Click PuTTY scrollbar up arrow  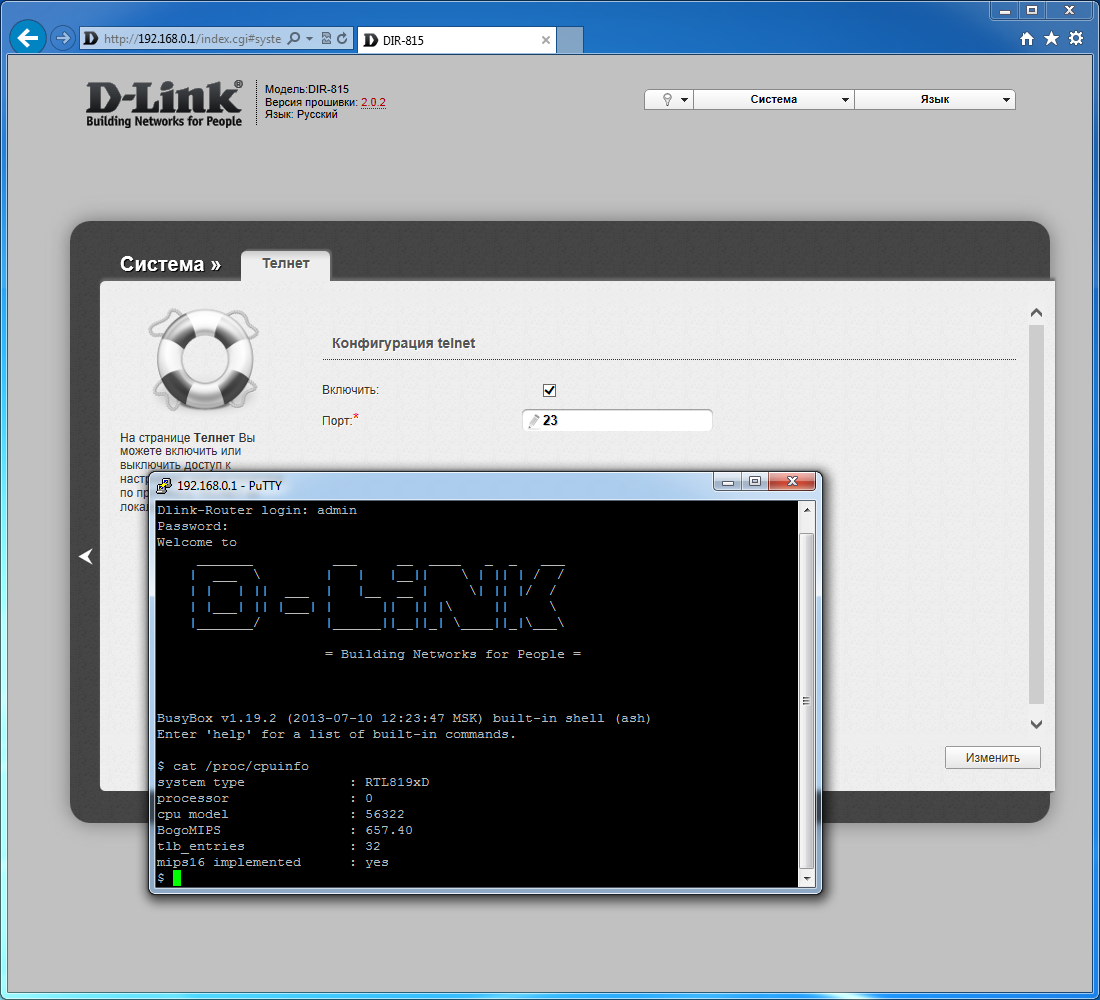pos(807,510)
